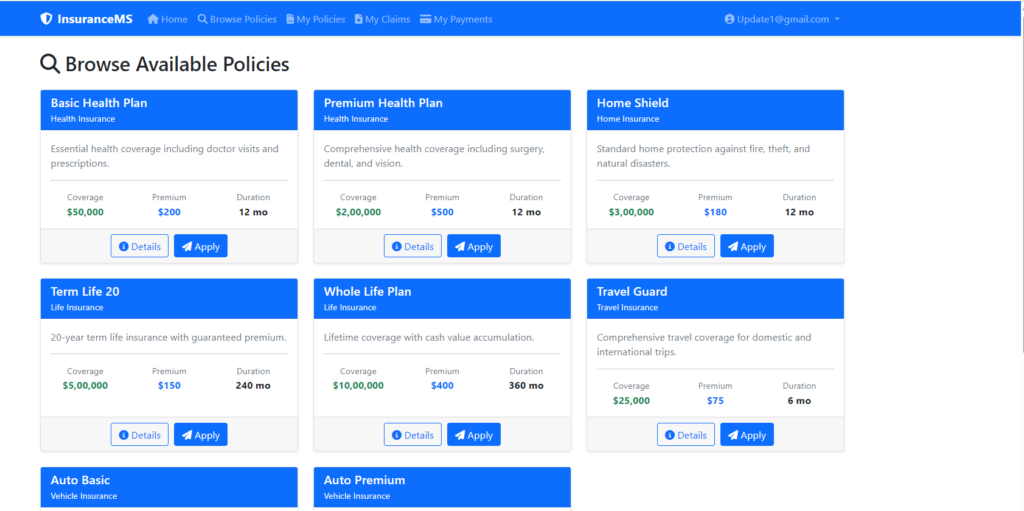This screenshot has width=1024, height=511.
Task: Apply for the Travel Guard policy
Action: pyautogui.click(x=747, y=435)
